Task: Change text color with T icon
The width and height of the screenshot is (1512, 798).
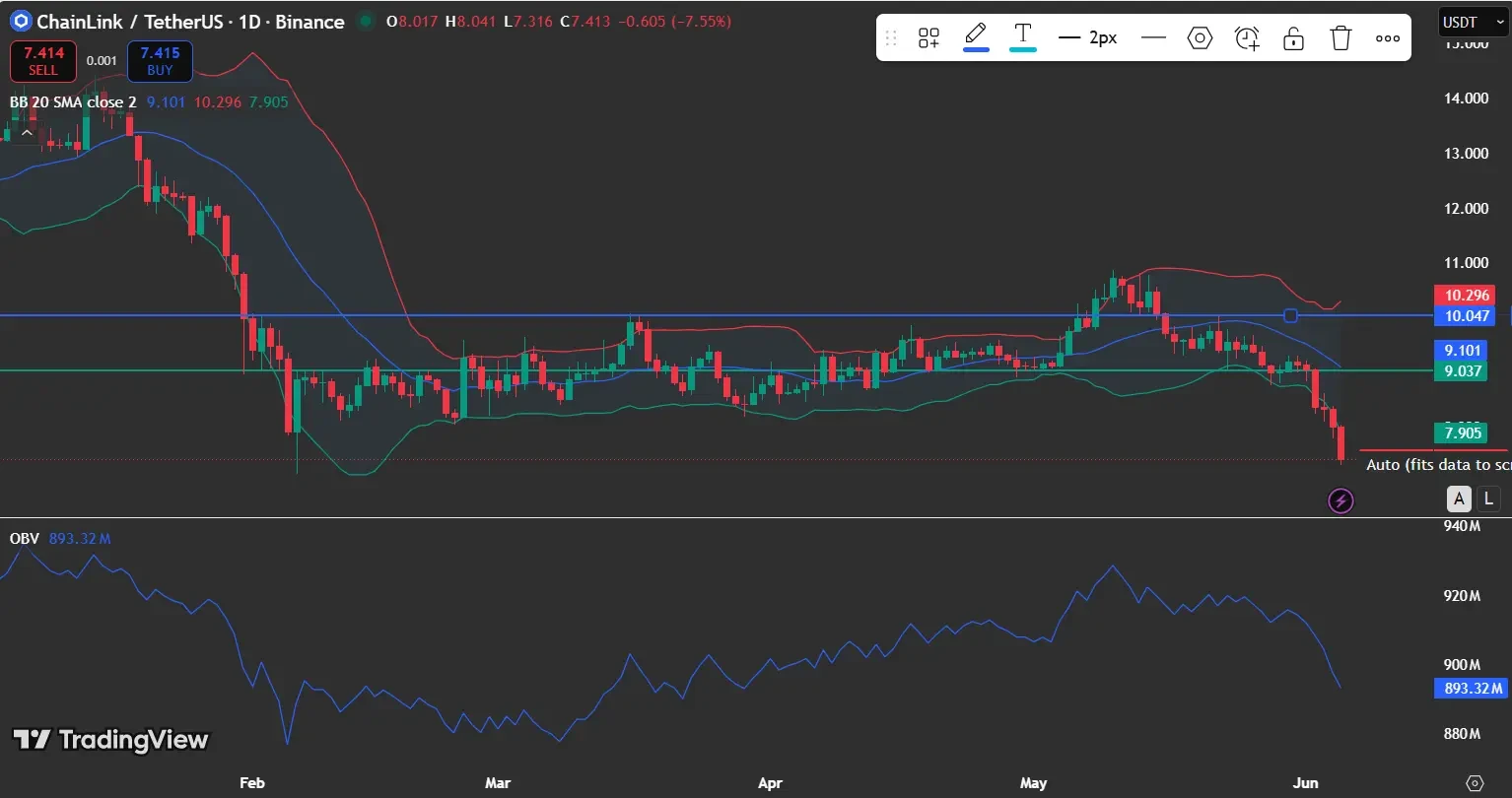Action: (1023, 36)
